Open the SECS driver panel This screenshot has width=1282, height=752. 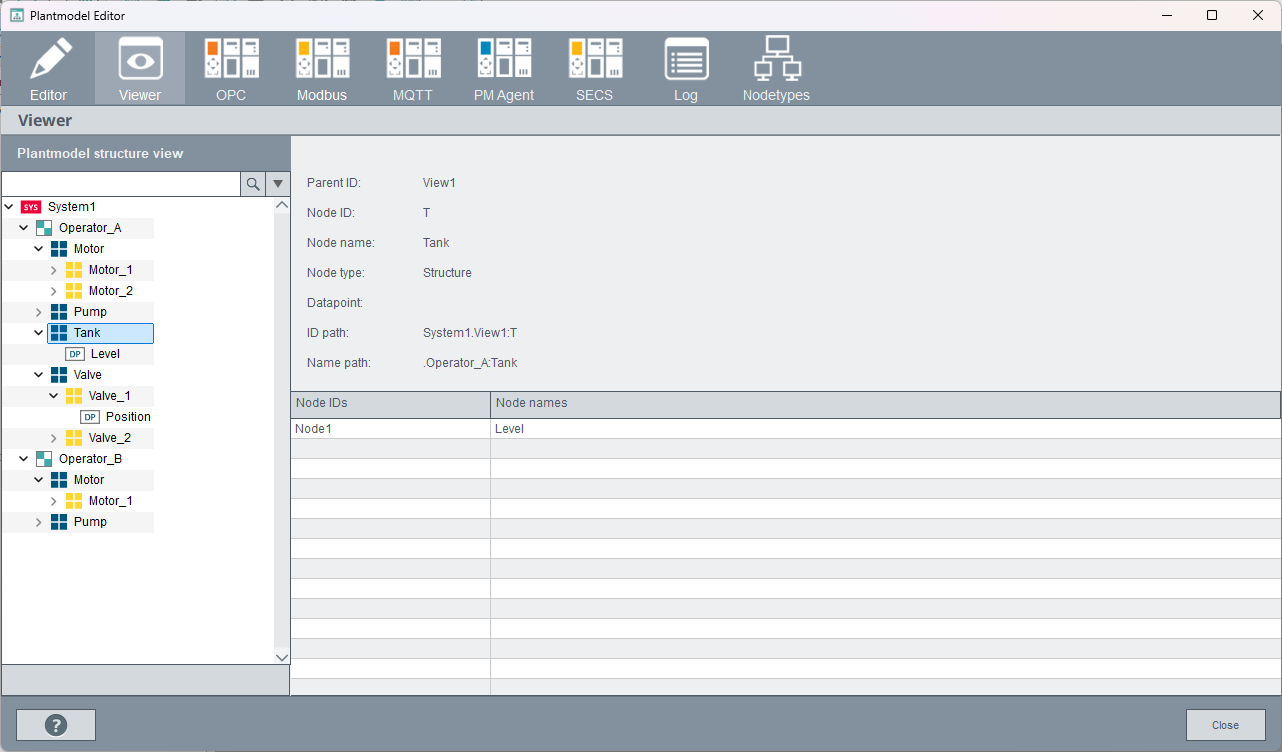[x=595, y=68]
